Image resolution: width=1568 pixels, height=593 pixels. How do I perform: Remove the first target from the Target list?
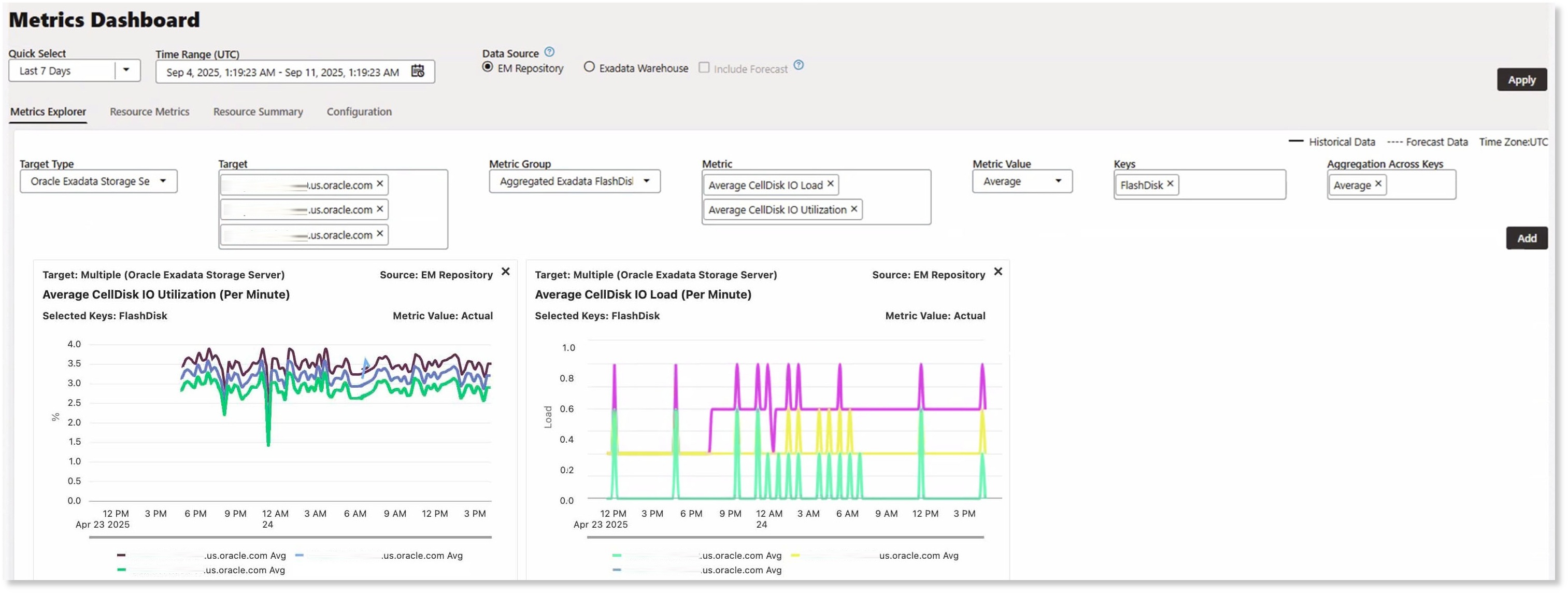(379, 183)
